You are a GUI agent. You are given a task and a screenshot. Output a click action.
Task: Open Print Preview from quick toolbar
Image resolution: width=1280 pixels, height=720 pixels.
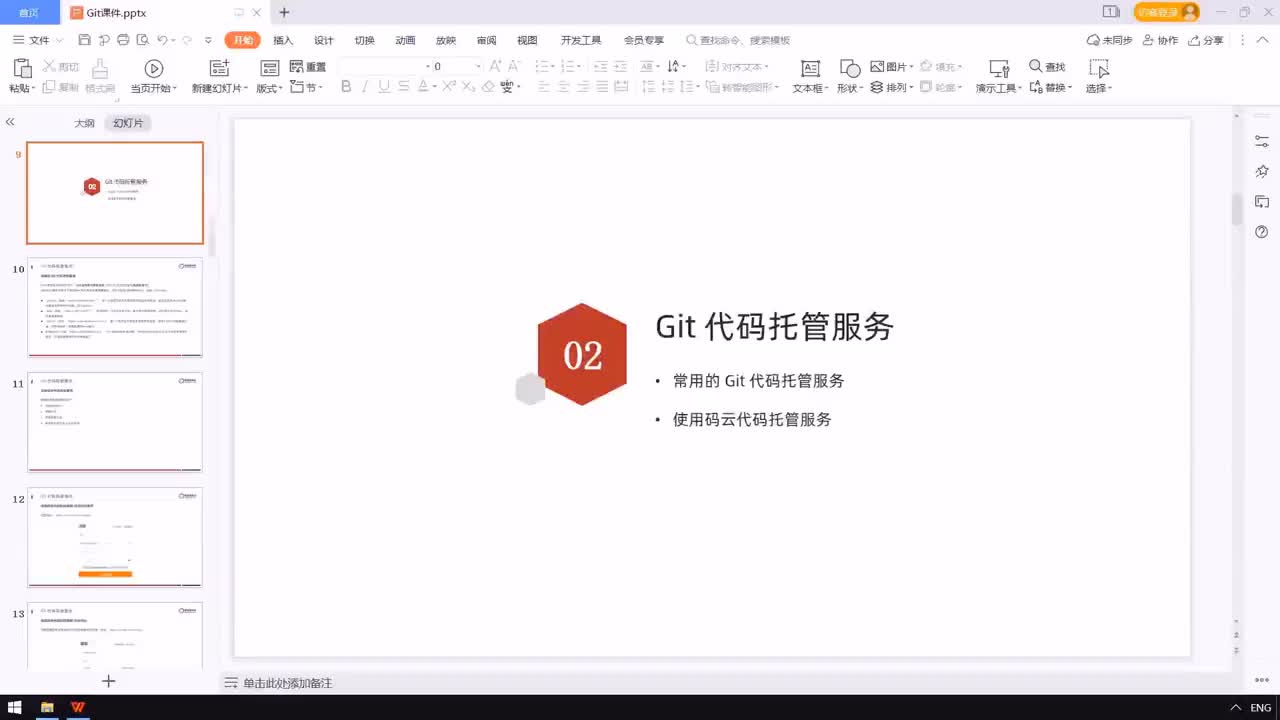142,40
